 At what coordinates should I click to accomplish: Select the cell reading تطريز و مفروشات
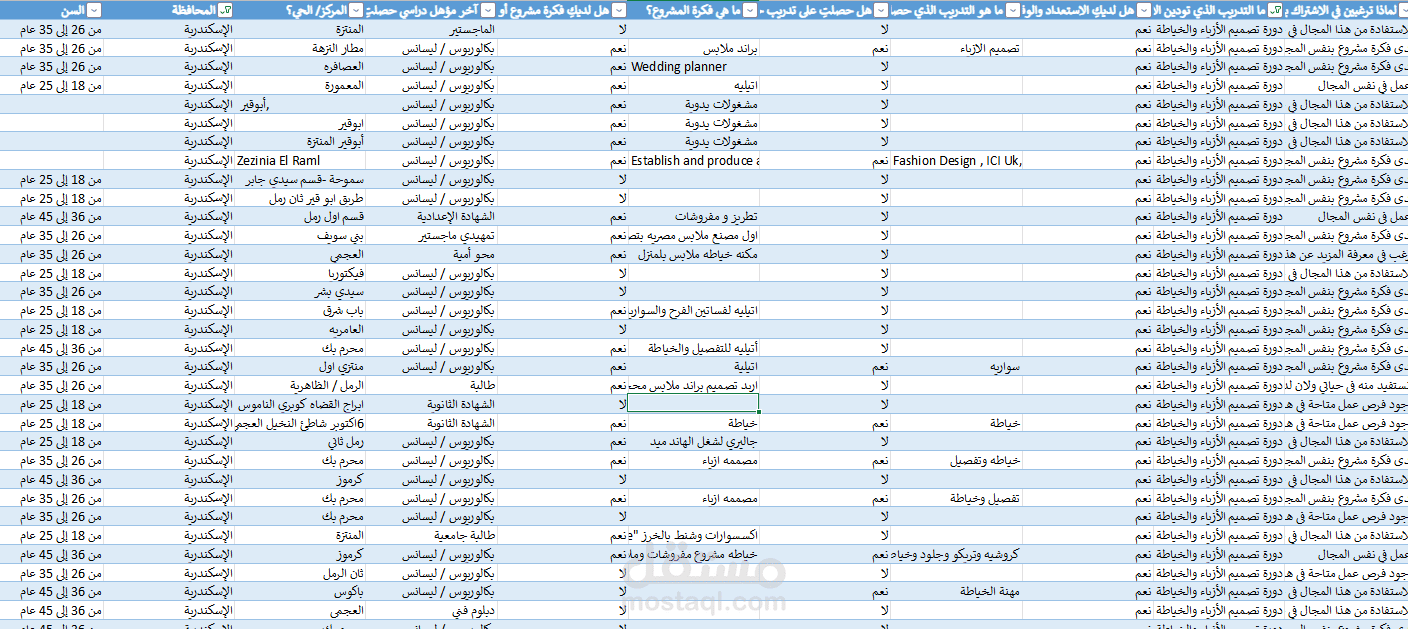pyautogui.click(x=694, y=217)
